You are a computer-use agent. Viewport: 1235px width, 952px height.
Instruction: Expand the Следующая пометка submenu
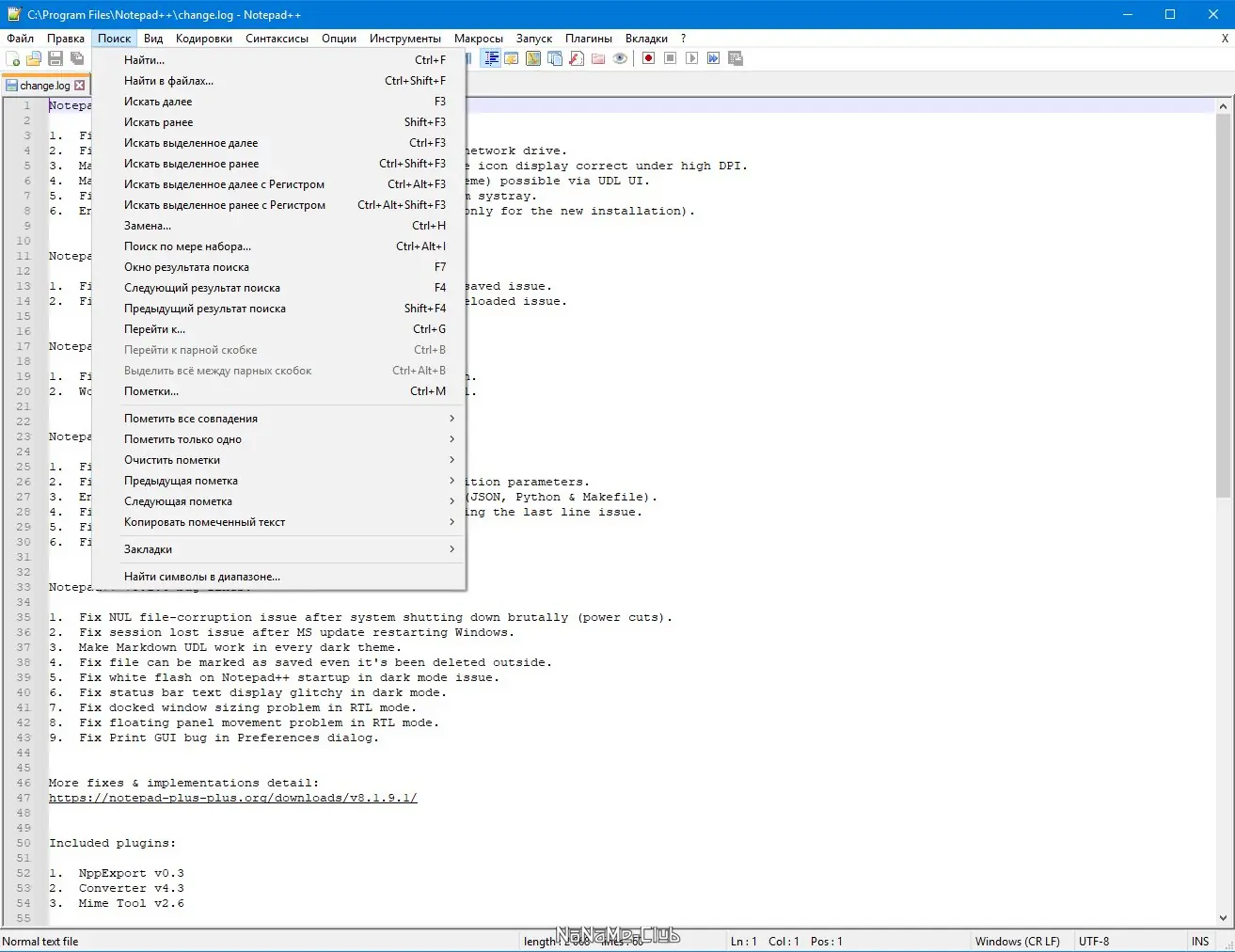(279, 501)
